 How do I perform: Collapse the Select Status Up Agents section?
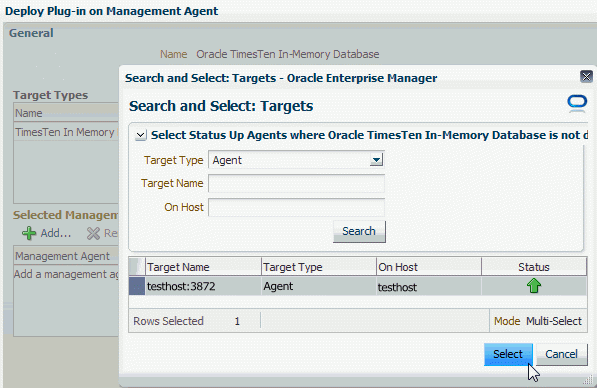click(x=140, y=135)
